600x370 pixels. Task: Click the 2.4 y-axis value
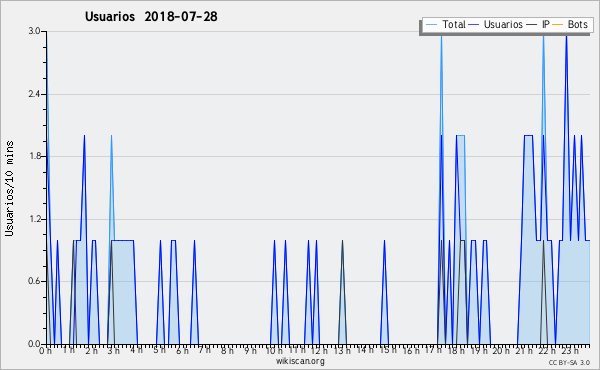click(x=35, y=94)
